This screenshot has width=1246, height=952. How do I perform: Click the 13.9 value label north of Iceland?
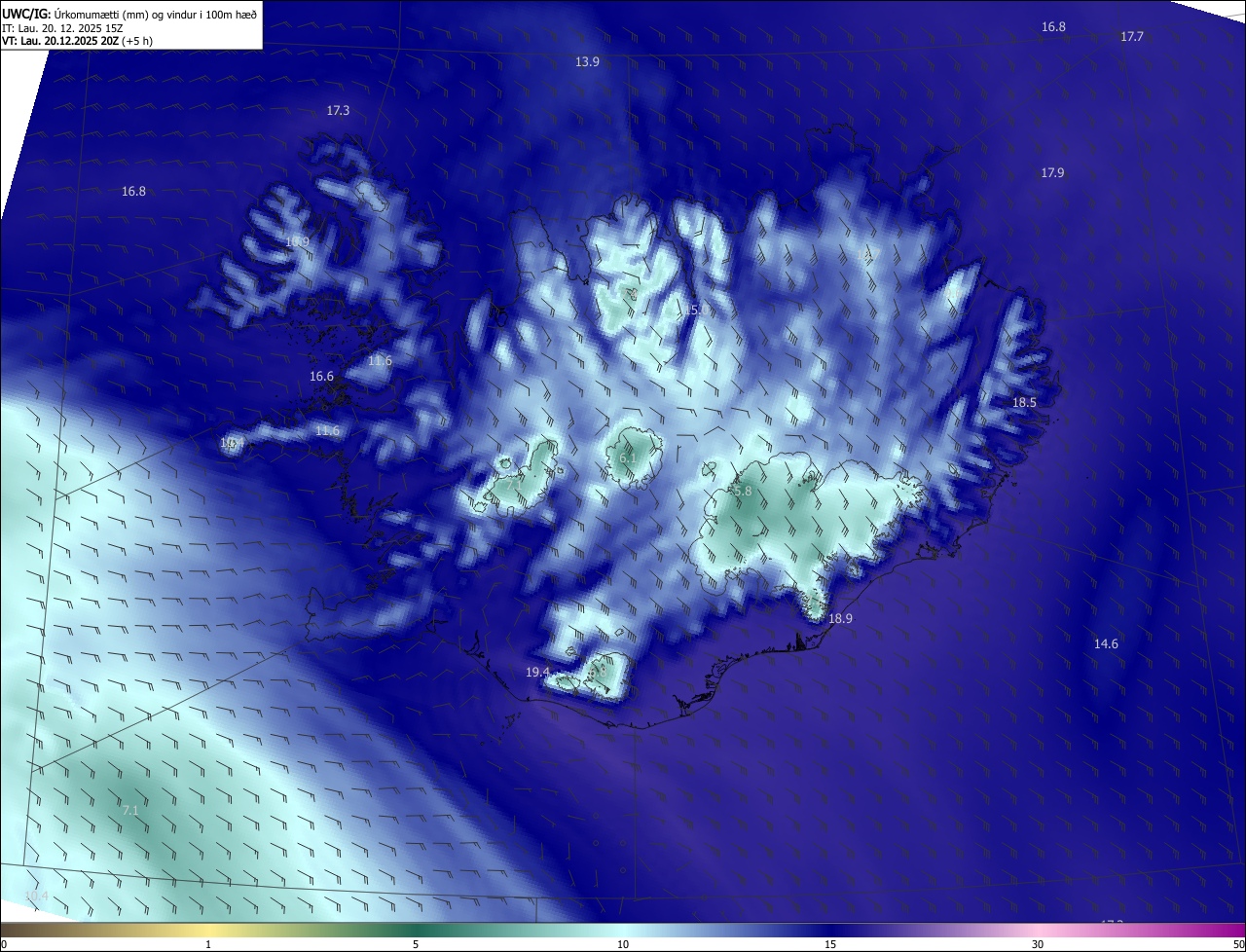click(x=587, y=61)
